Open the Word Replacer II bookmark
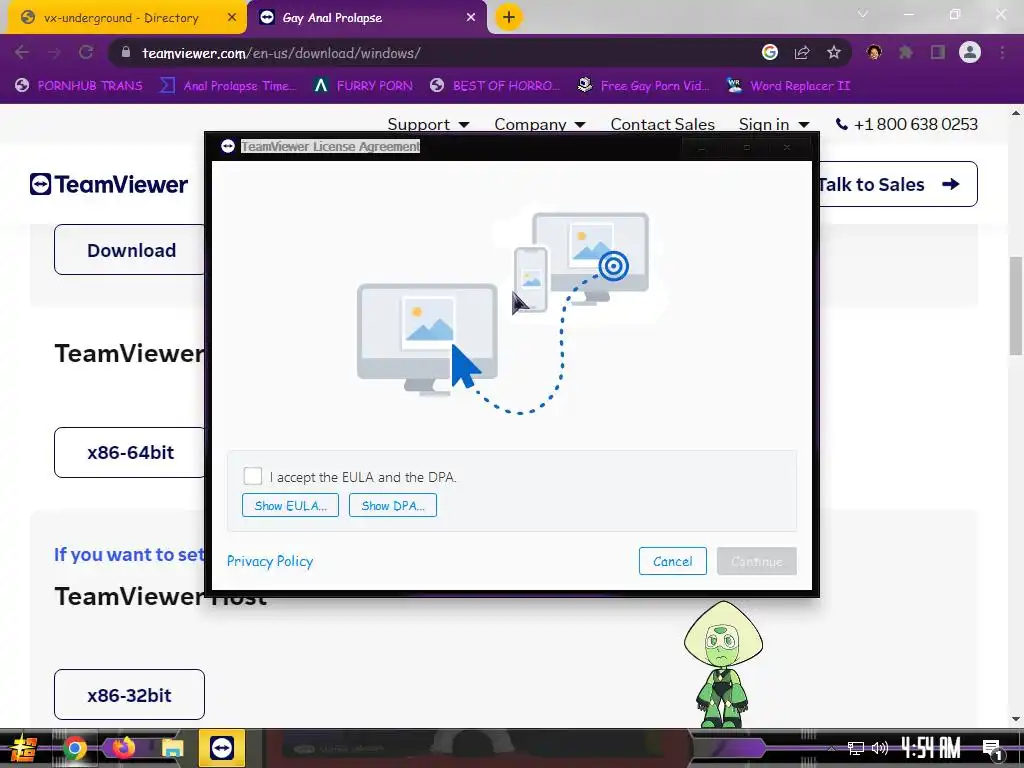Image resolution: width=1024 pixels, height=768 pixels. 788,86
